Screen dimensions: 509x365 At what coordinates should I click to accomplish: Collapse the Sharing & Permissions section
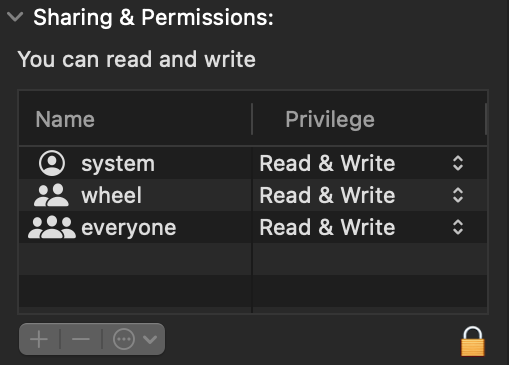coord(15,17)
